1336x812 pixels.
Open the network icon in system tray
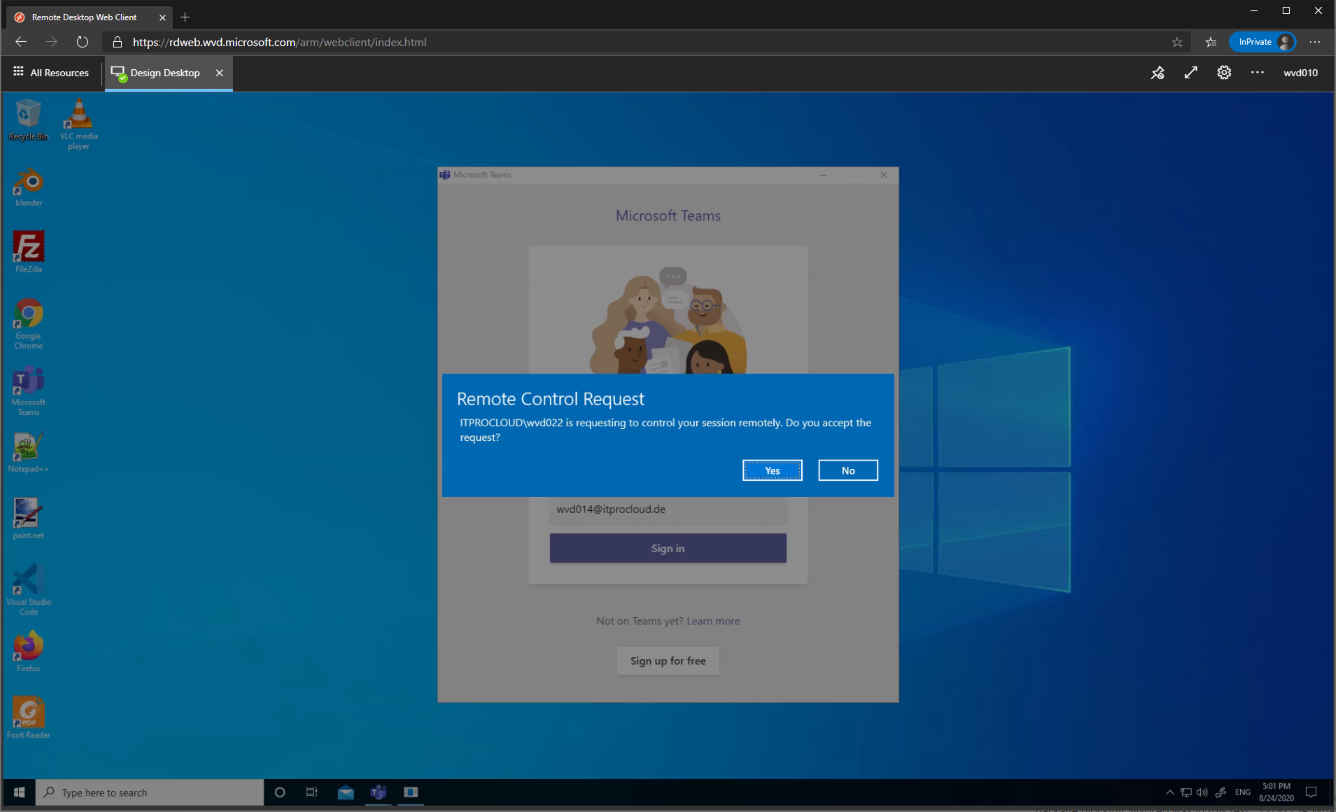[1186, 792]
